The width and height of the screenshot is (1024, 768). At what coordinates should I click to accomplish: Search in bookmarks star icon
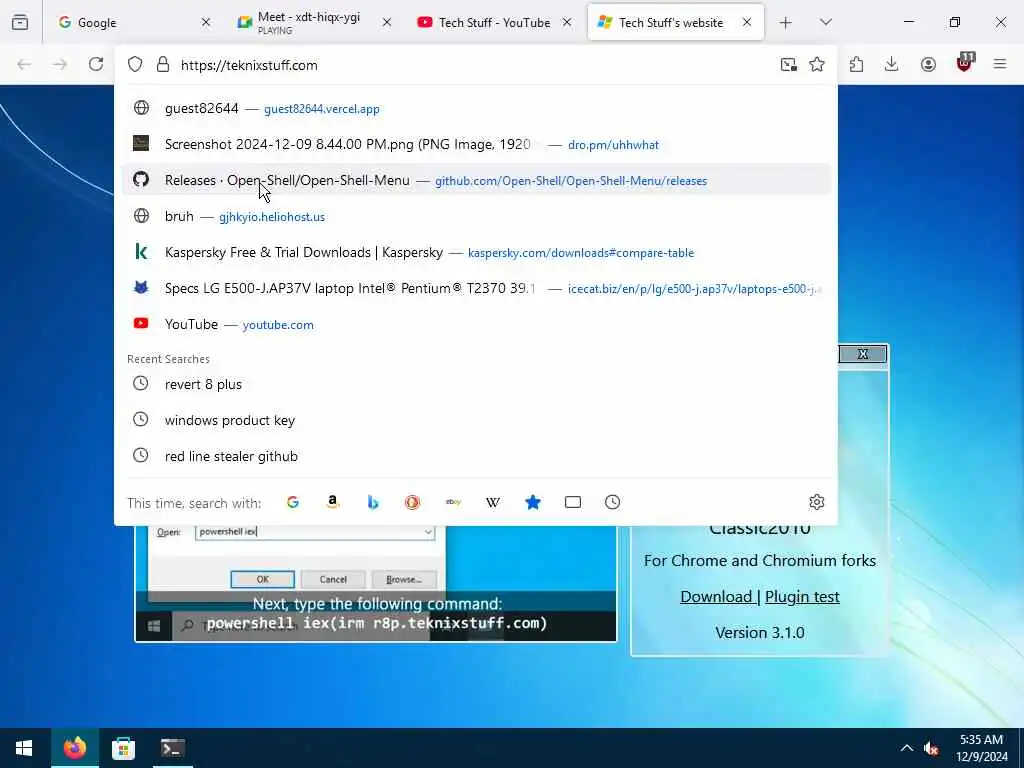pyautogui.click(x=533, y=502)
